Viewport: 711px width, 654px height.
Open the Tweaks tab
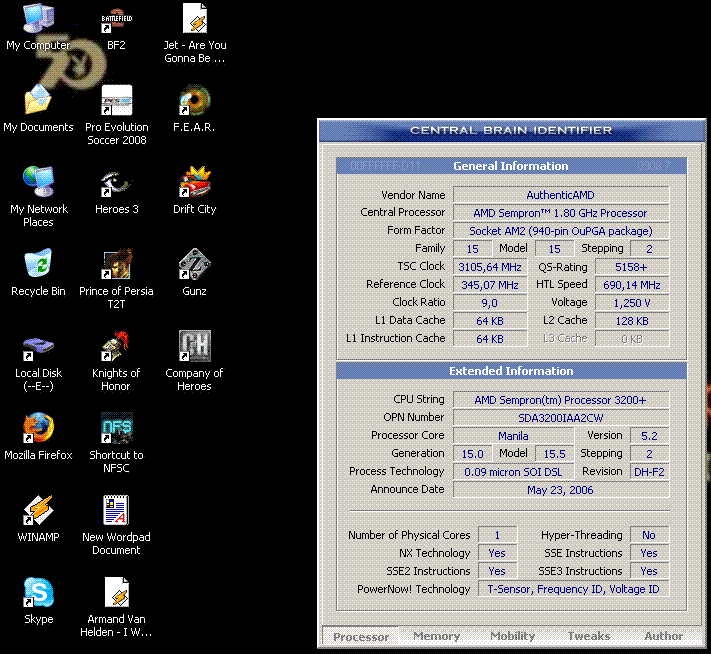(588, 636)
